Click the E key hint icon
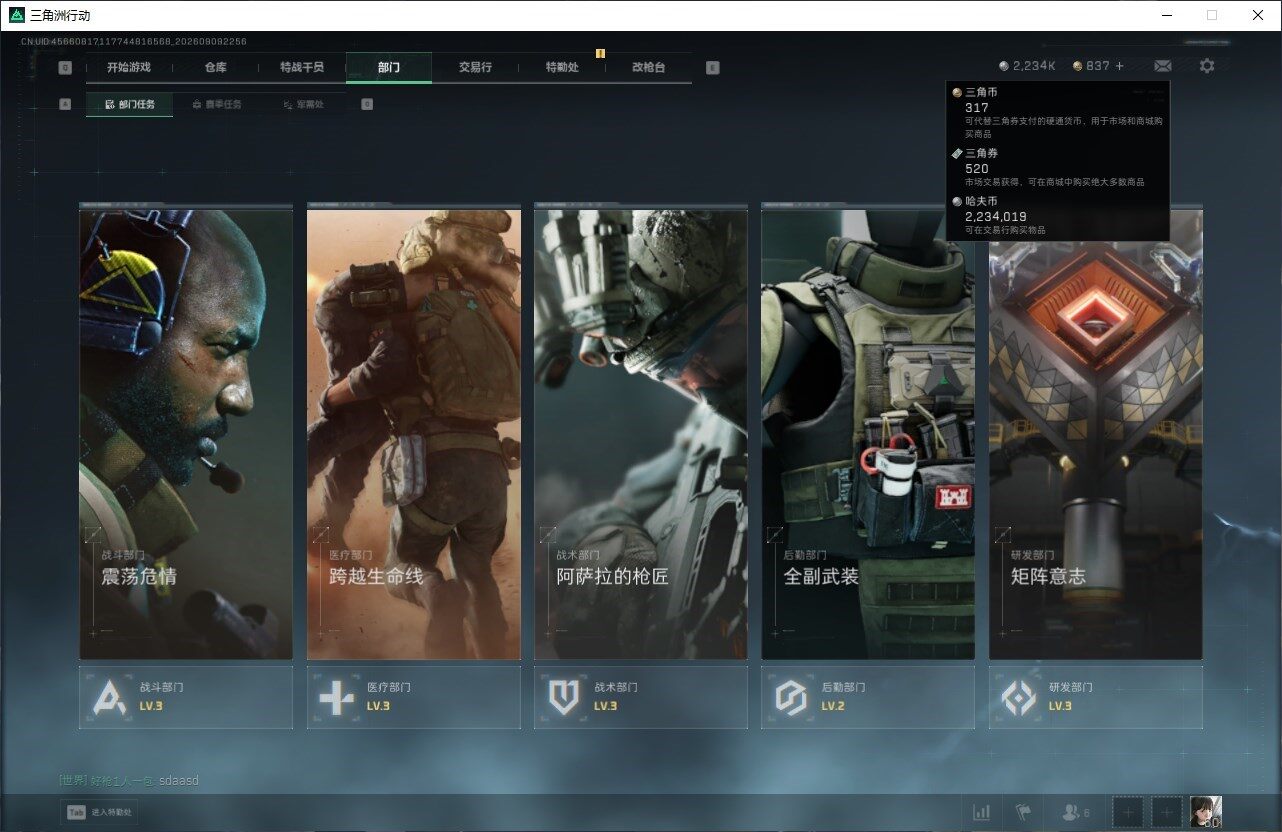Screen dimensions: 1282x832 [712, 68]
